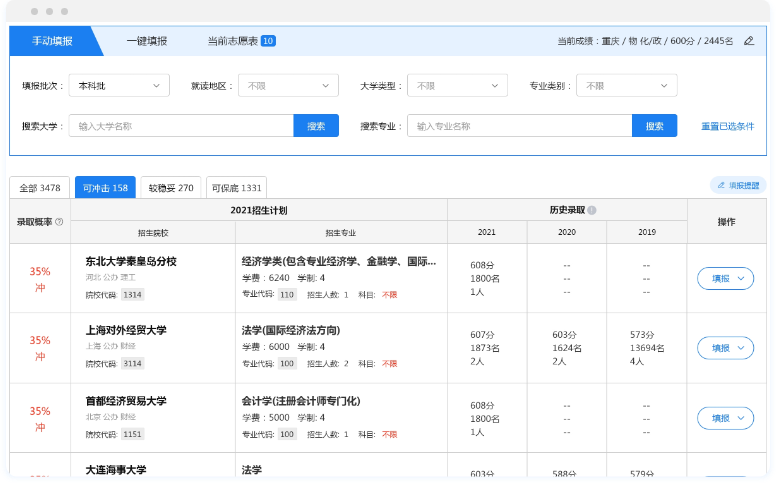Focus the 输入大学名称 search field
The height and width of the screenshot is (486, 776).
(181, 126)
